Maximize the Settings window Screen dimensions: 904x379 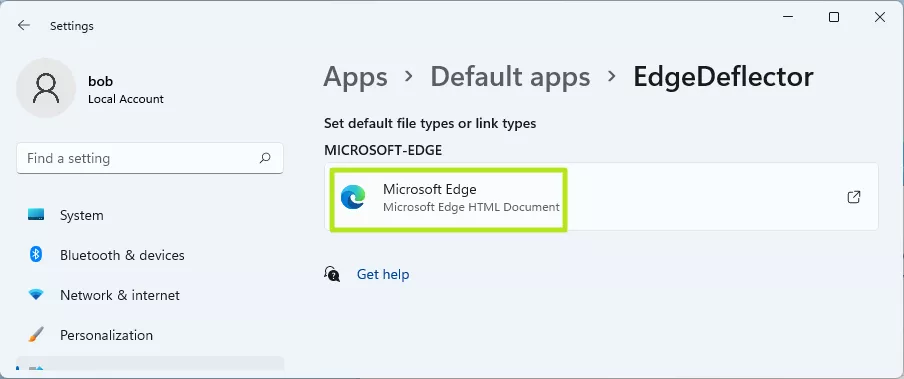pyautogui.click(x=834, y=17)
